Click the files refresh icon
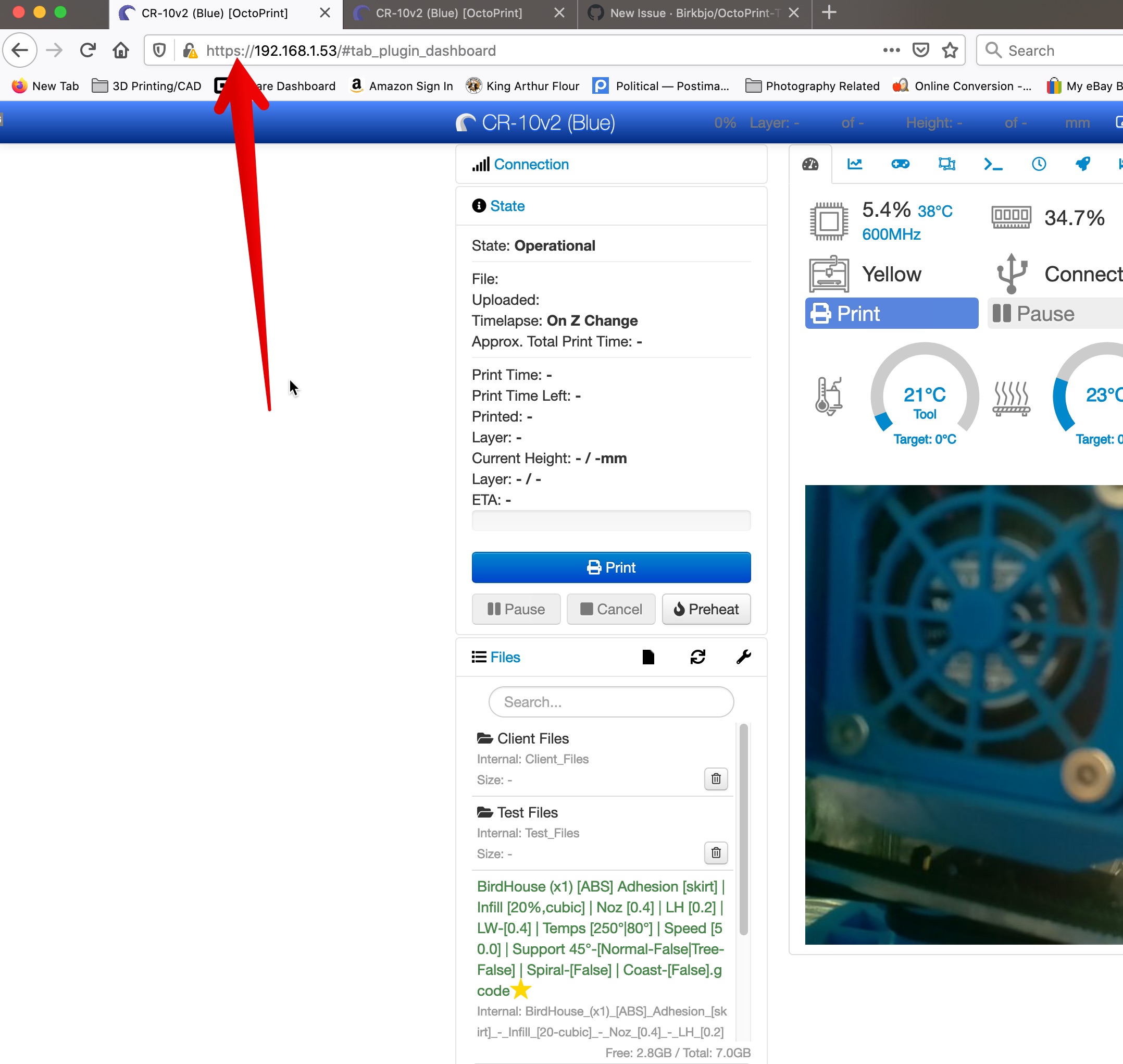Screen dimensions: 1123x1064 (697, 657)
